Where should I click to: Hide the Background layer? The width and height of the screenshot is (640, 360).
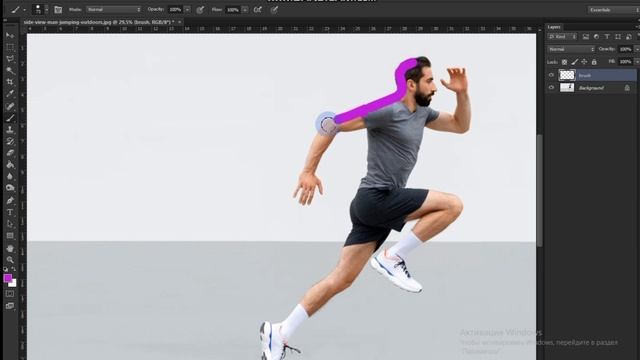pos(551,88)
